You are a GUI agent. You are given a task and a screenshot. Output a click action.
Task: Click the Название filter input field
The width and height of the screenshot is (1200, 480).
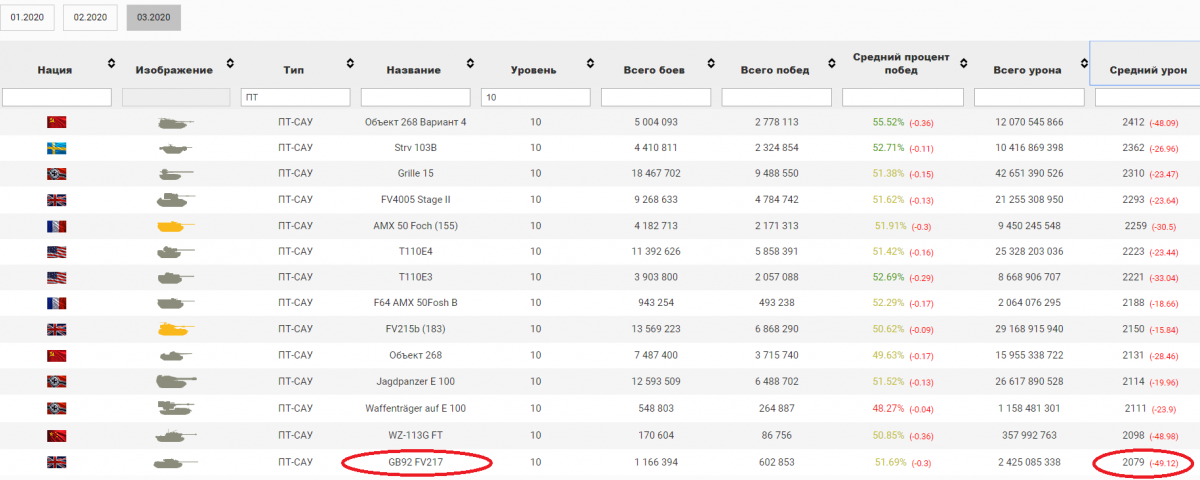point(415,97)
